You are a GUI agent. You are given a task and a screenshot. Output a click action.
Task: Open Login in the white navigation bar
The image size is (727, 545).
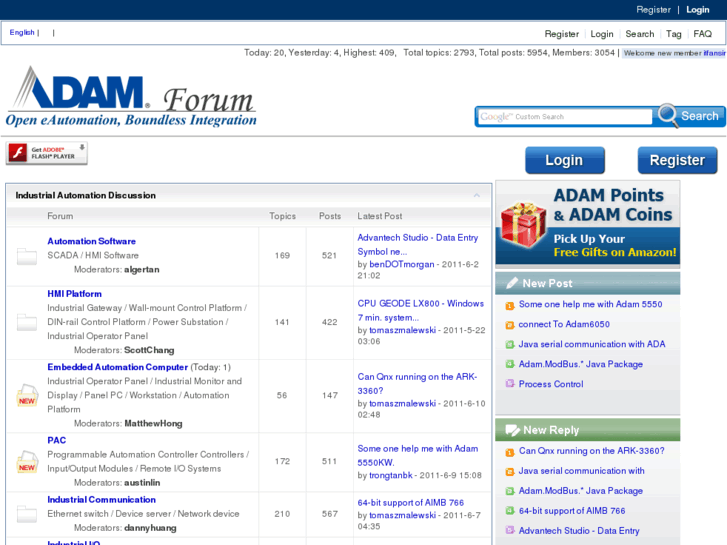602,34
